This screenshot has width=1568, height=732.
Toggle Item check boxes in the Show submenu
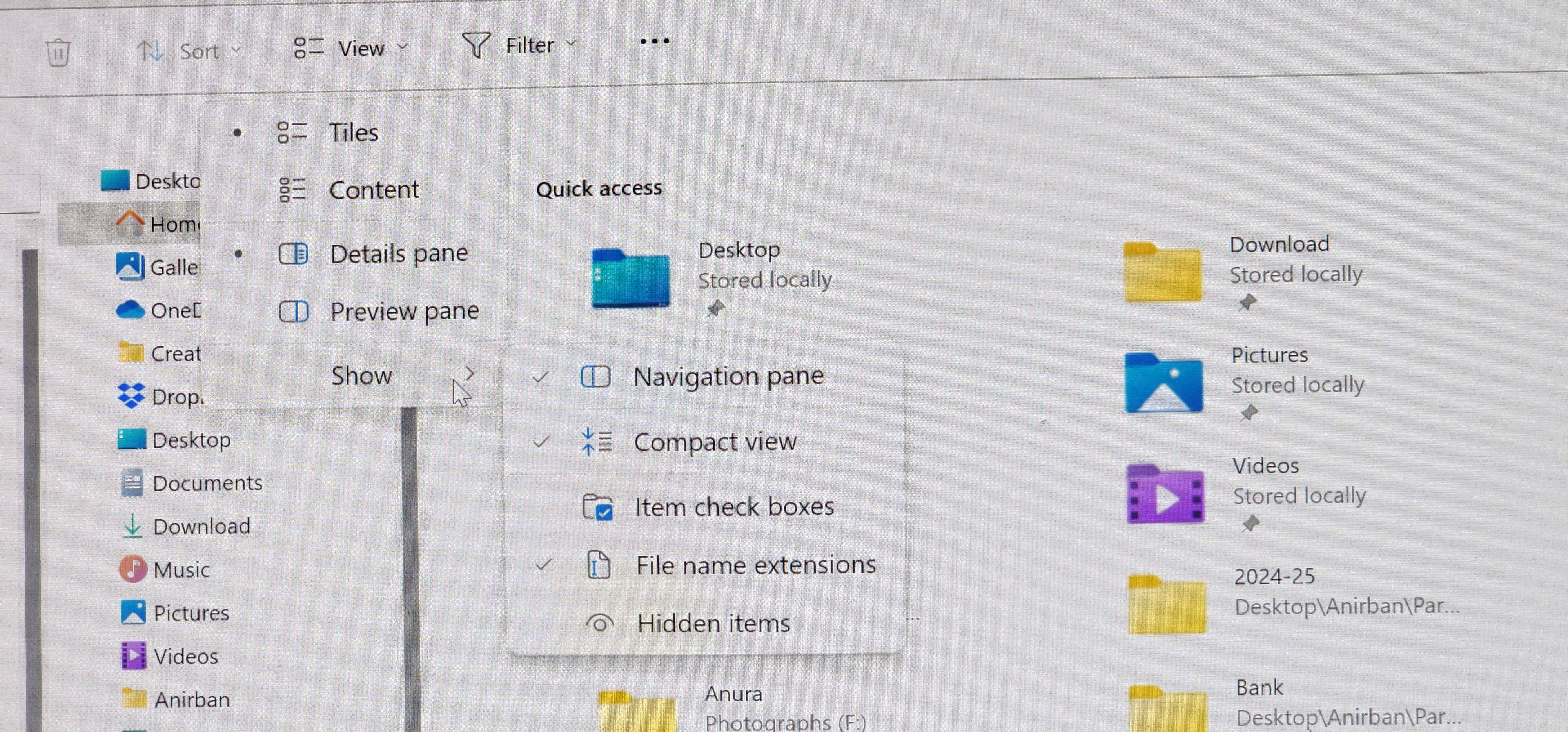click(x=734, y=506)
